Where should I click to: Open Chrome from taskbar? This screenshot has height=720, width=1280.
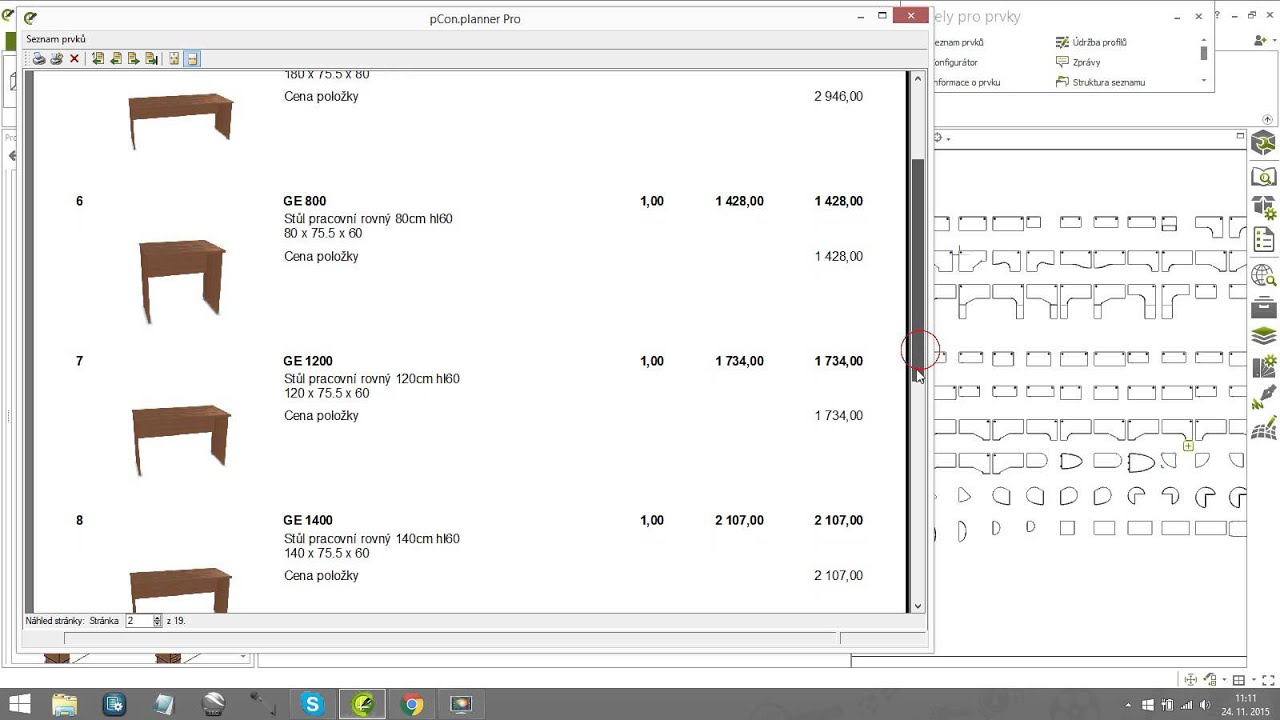coord(412,704)
